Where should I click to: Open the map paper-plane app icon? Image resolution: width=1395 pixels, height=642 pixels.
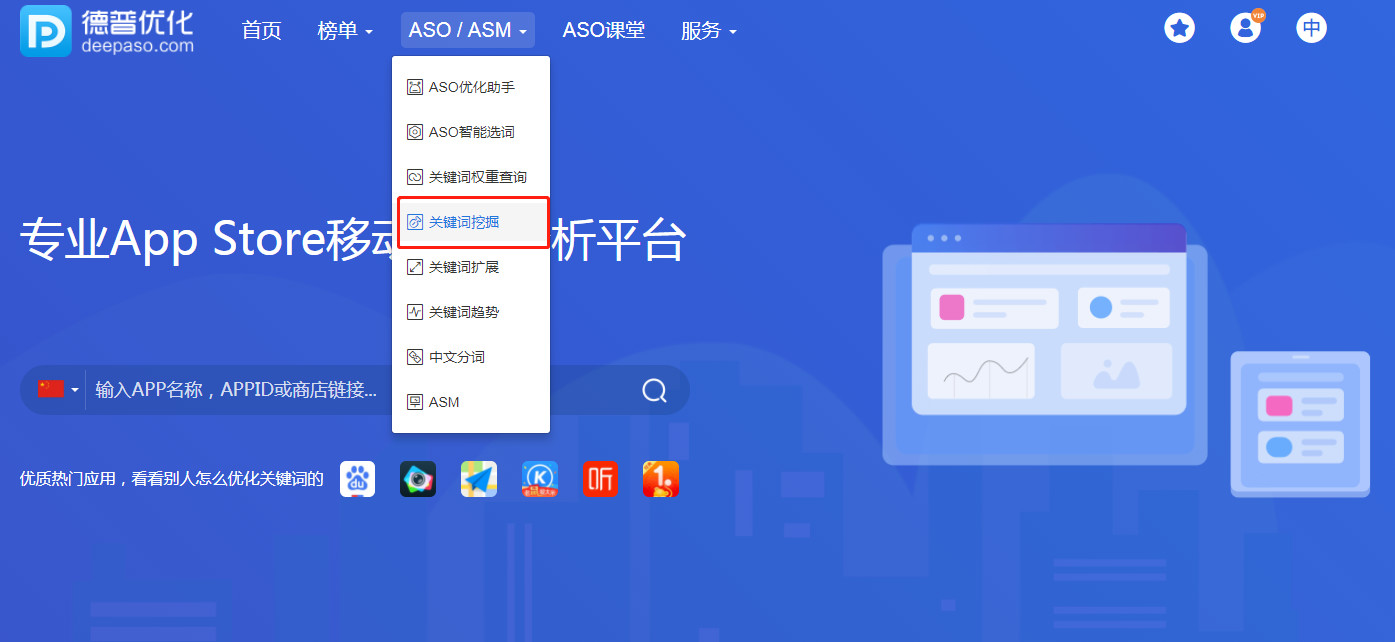[479, 479]
